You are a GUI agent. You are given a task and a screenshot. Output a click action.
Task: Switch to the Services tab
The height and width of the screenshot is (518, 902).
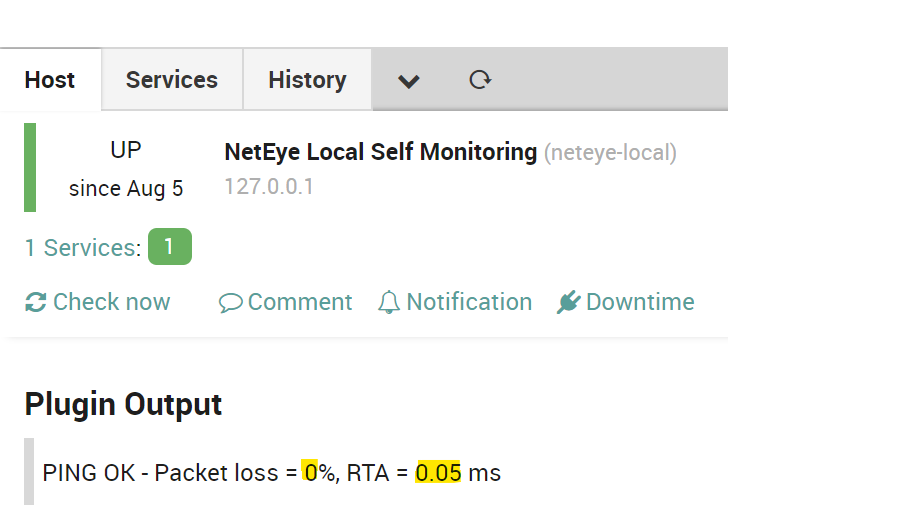[x=172, y=79]
